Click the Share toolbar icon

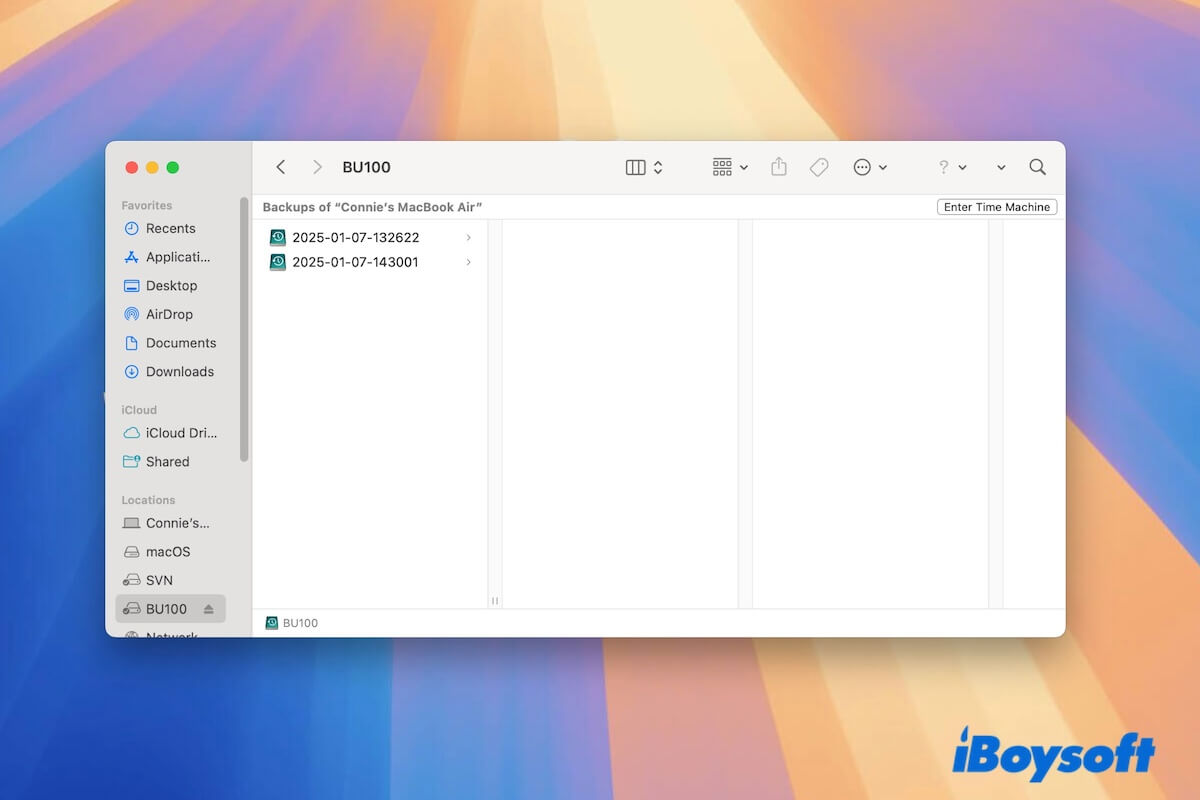(x=779, y=168)
